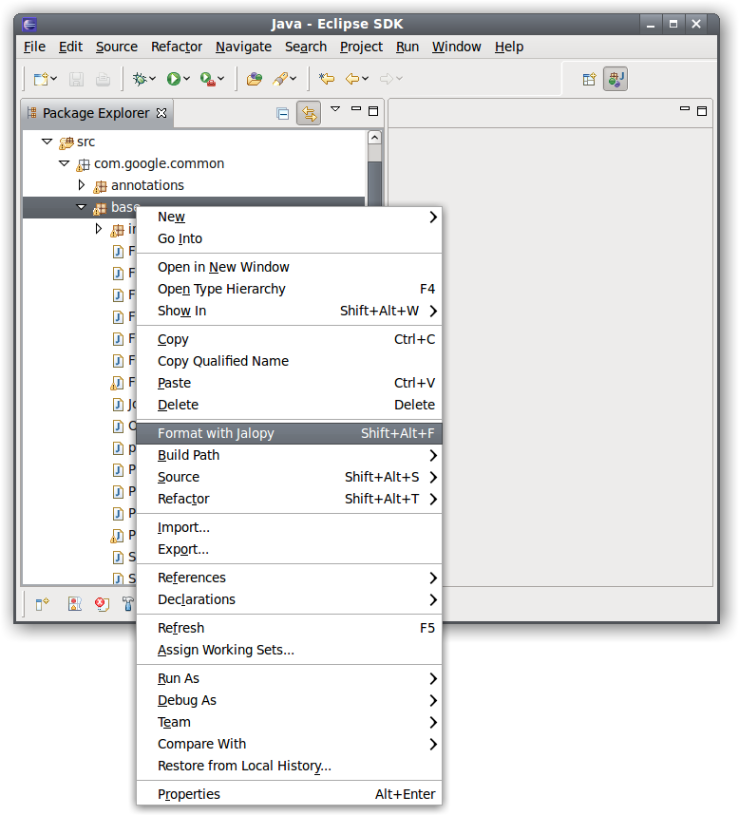739x815 pixels.
Task: Go to Last Edit Location arrow with asterisk
Action: [x=327, y=79]
